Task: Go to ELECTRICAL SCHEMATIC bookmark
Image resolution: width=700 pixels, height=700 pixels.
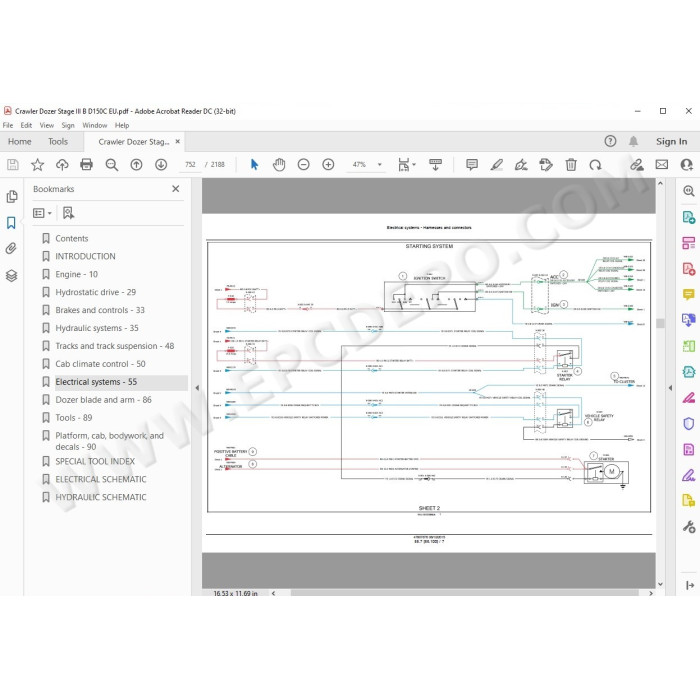Action: pos(100,479)
